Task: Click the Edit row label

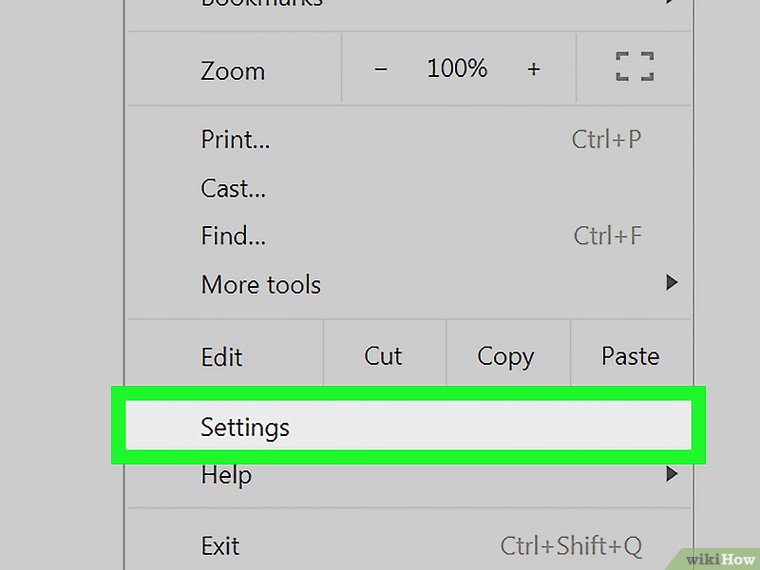Action: 222,357
